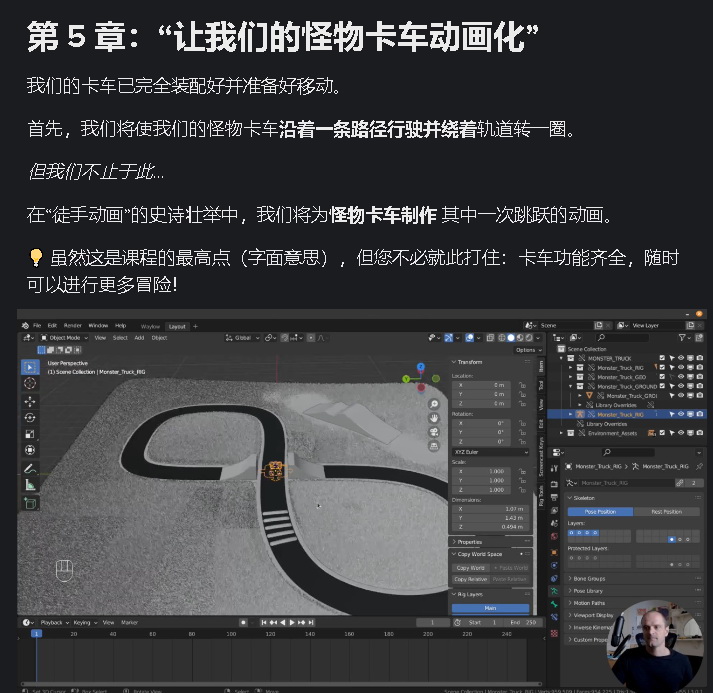Select the Add Cube tool
This screenshot has width=713, height=693.
point(30,503)
